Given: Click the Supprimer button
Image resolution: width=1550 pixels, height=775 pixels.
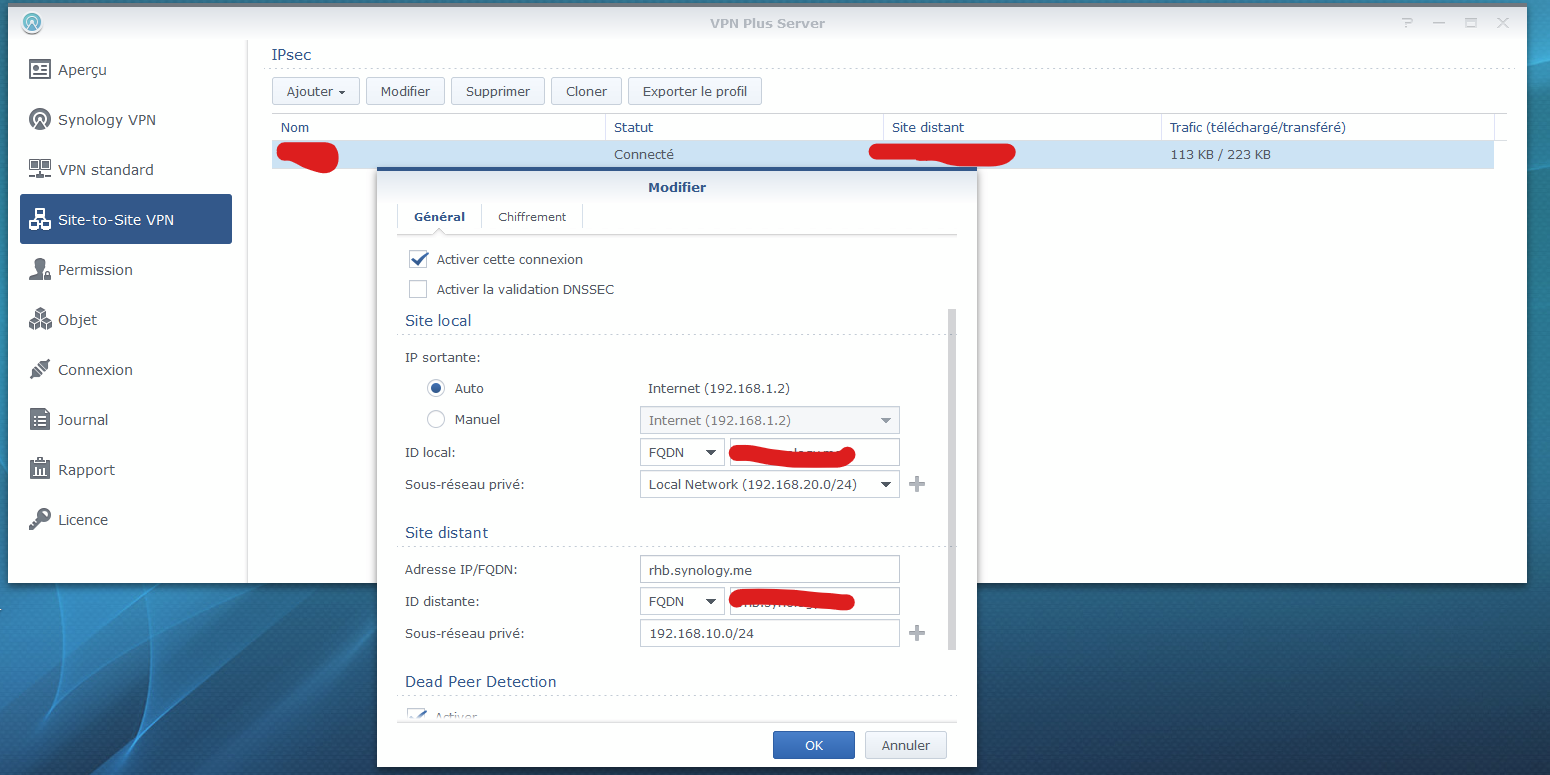Looking at the screenshot, I should pos(498,91).
